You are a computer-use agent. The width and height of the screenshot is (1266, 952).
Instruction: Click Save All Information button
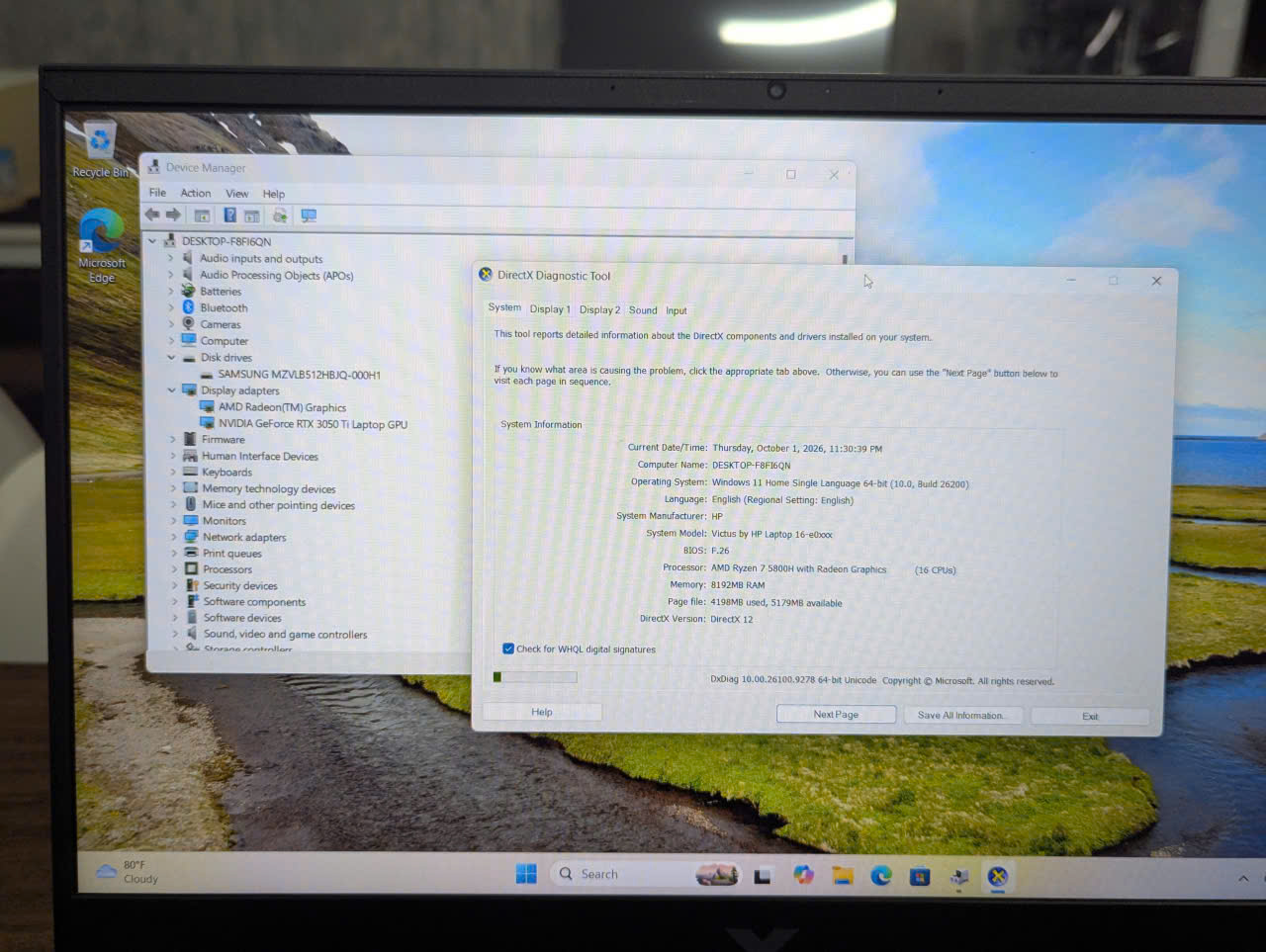(960, 715)
